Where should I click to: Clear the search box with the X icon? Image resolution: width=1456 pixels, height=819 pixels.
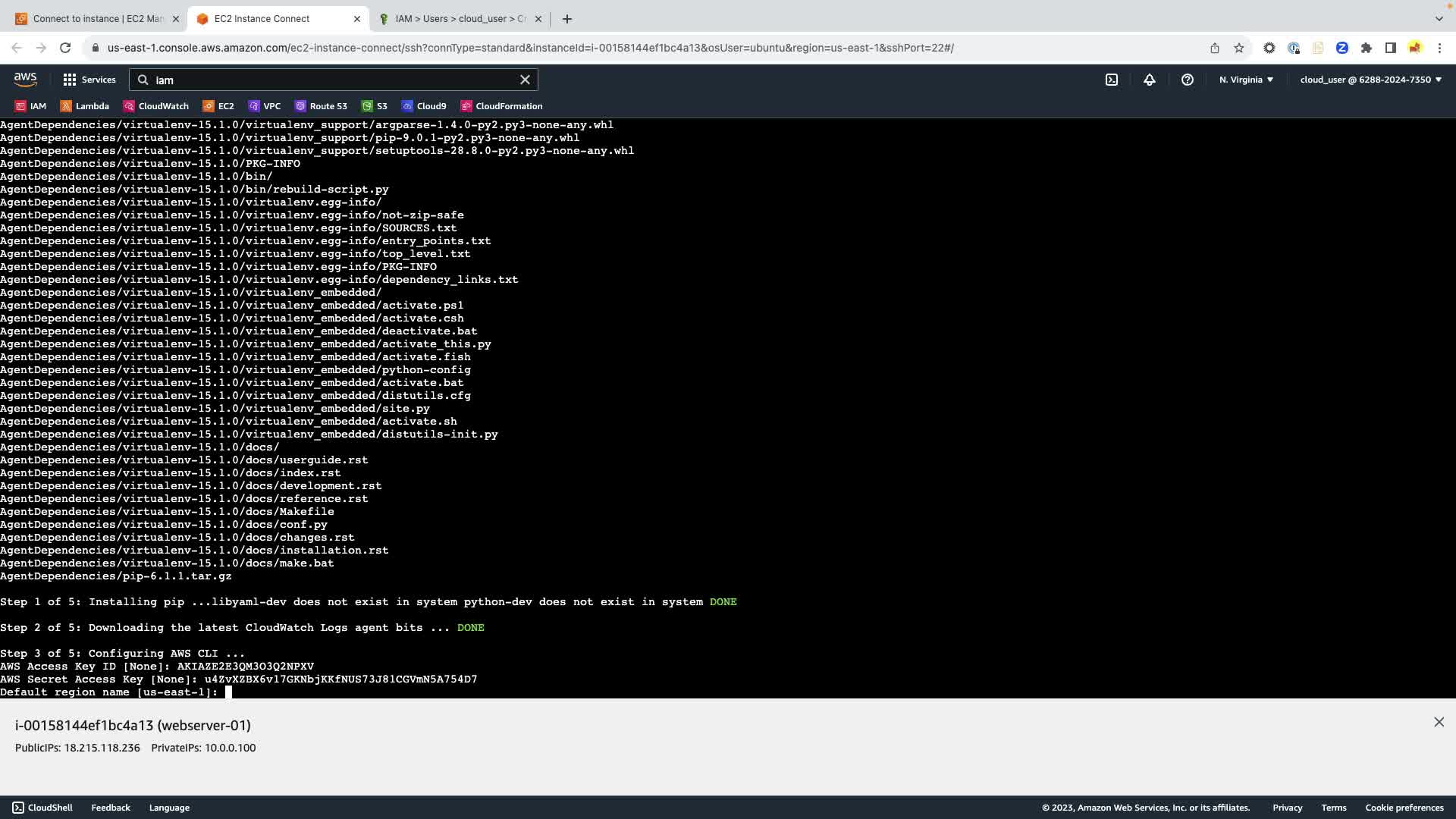point(525,80)
